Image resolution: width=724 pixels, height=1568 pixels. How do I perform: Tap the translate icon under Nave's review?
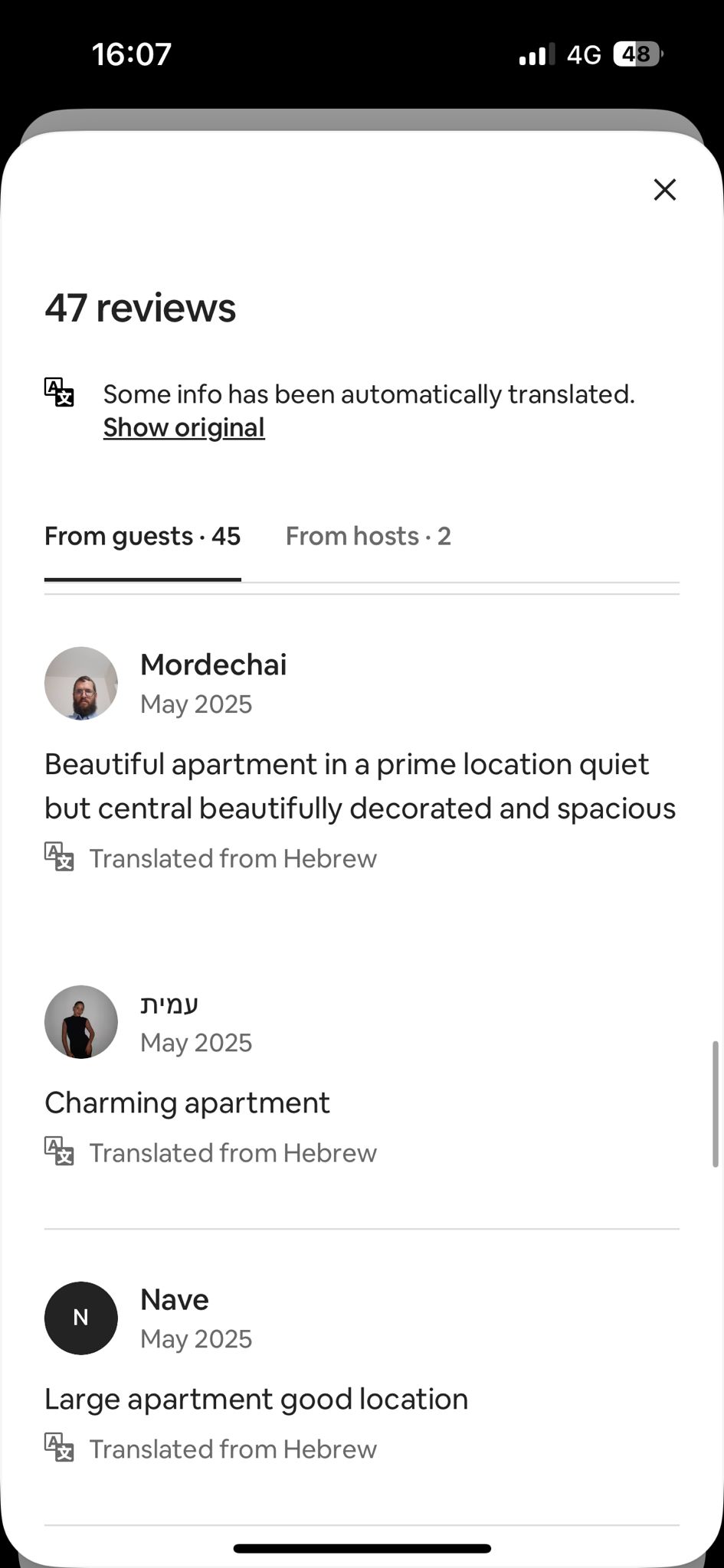click(x=59, y=1447)
